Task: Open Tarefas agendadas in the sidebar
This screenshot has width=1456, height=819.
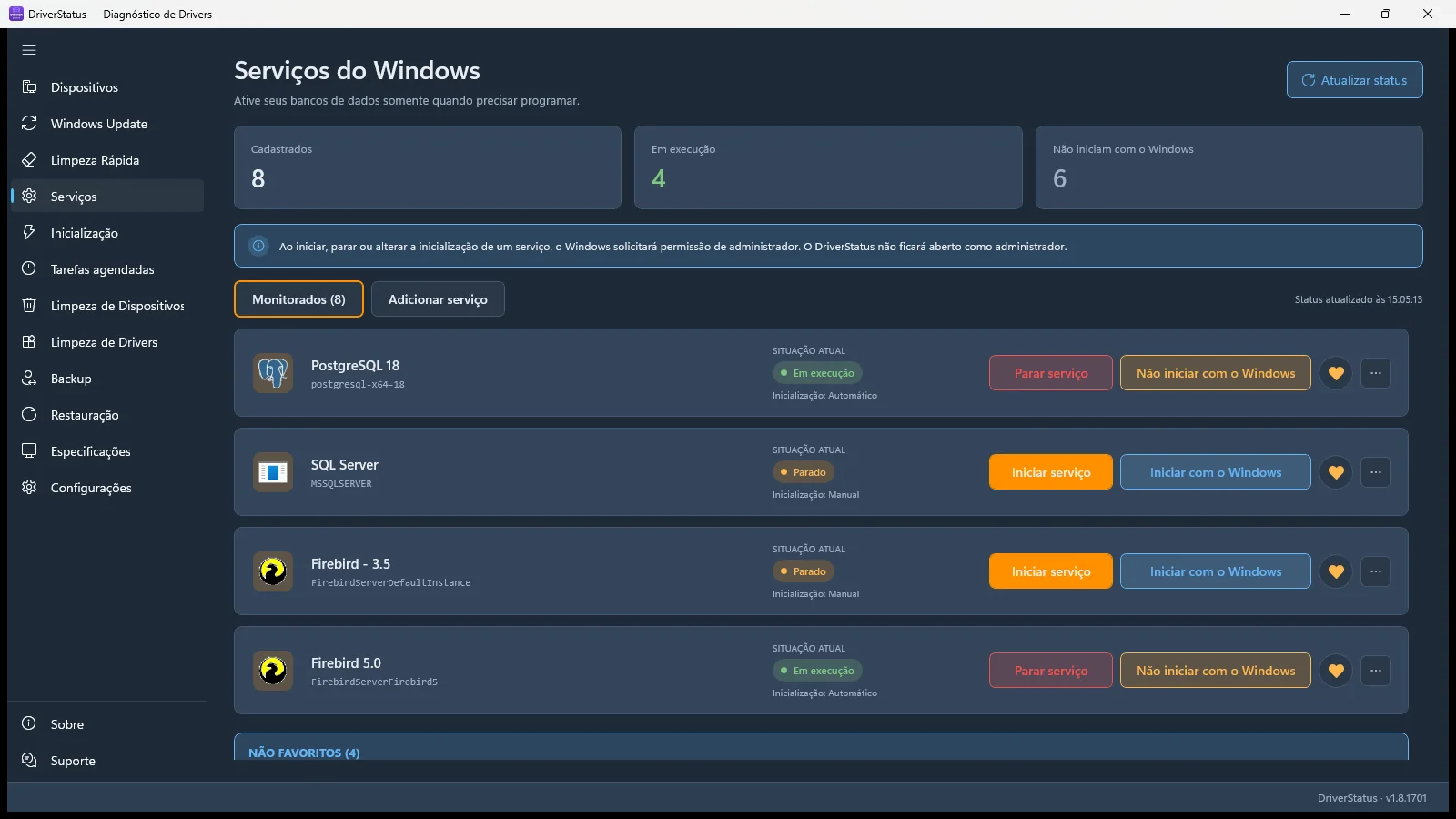Action: click(107, 269)
